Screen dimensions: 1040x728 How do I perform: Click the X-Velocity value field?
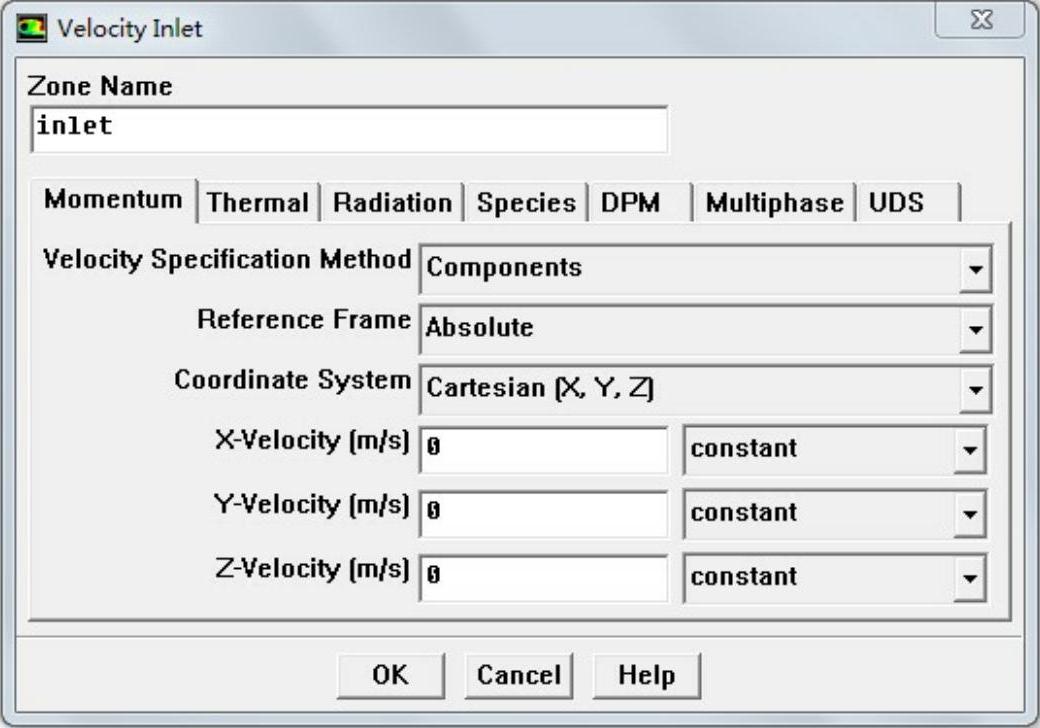click(544, 449)
